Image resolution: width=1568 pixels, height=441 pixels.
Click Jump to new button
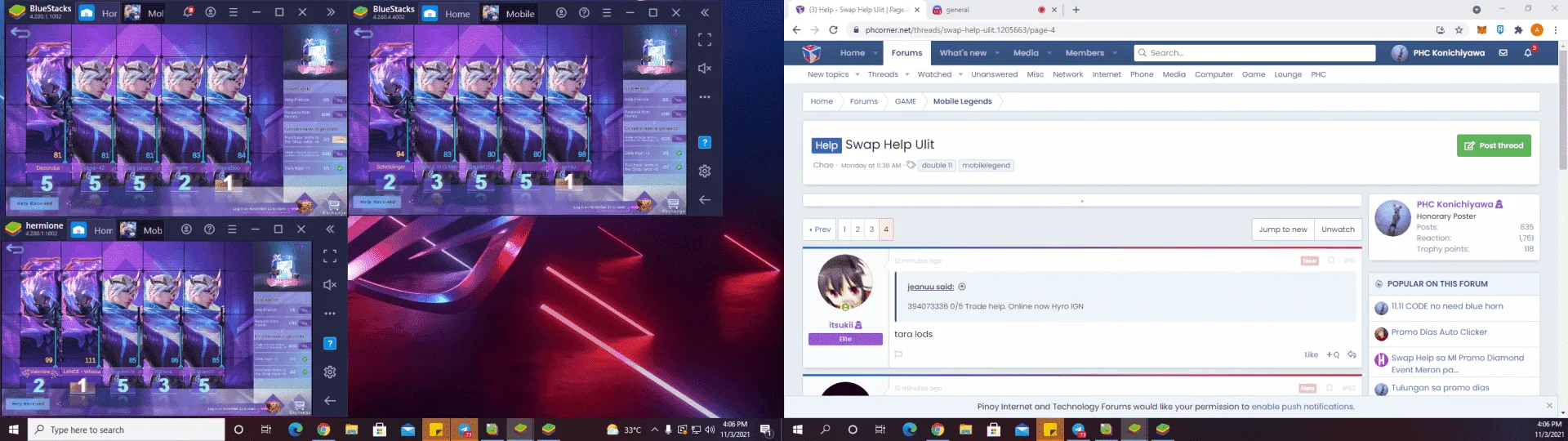1282,229
